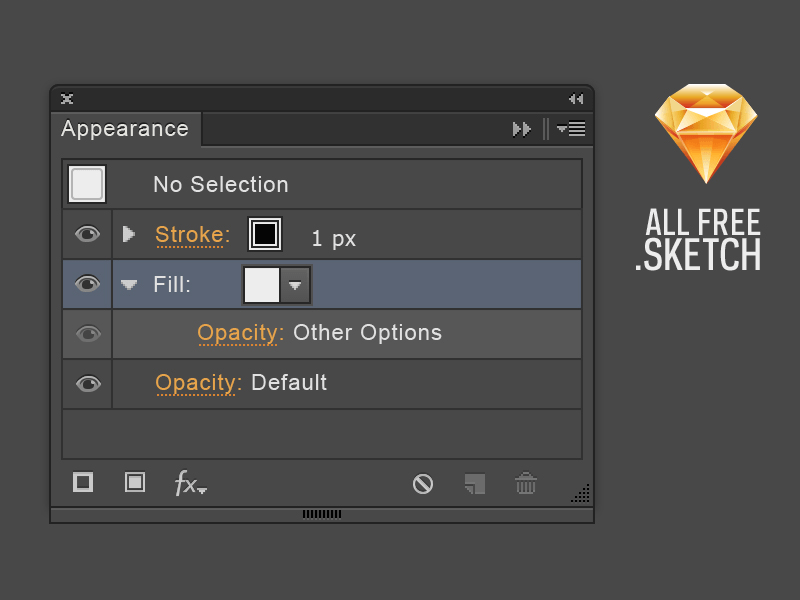Open the Fill swatch dropdown arrow
800x600 pixels.
click(295, 285)
